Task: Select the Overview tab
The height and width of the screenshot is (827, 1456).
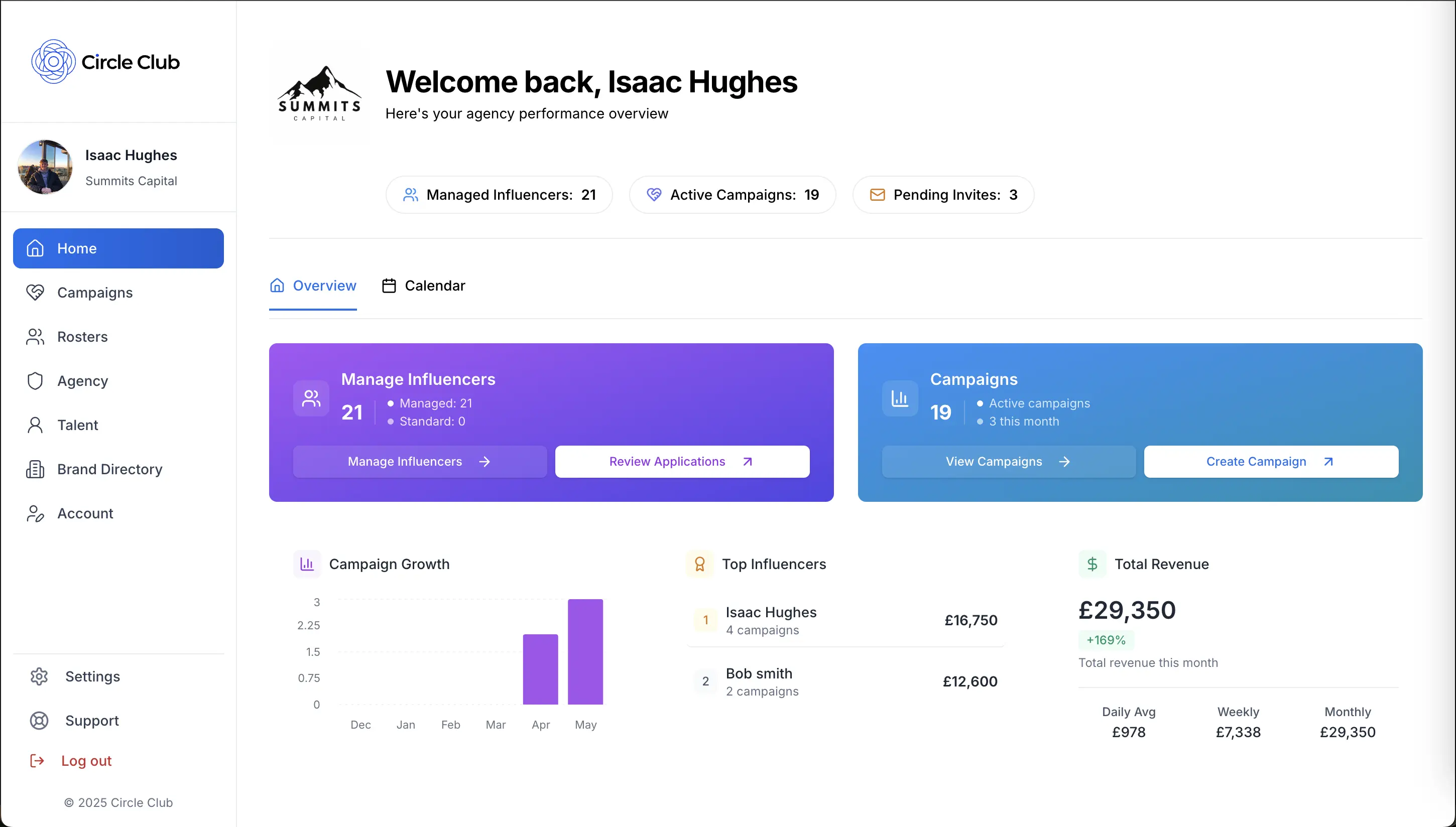Action: tap(313, 286)
